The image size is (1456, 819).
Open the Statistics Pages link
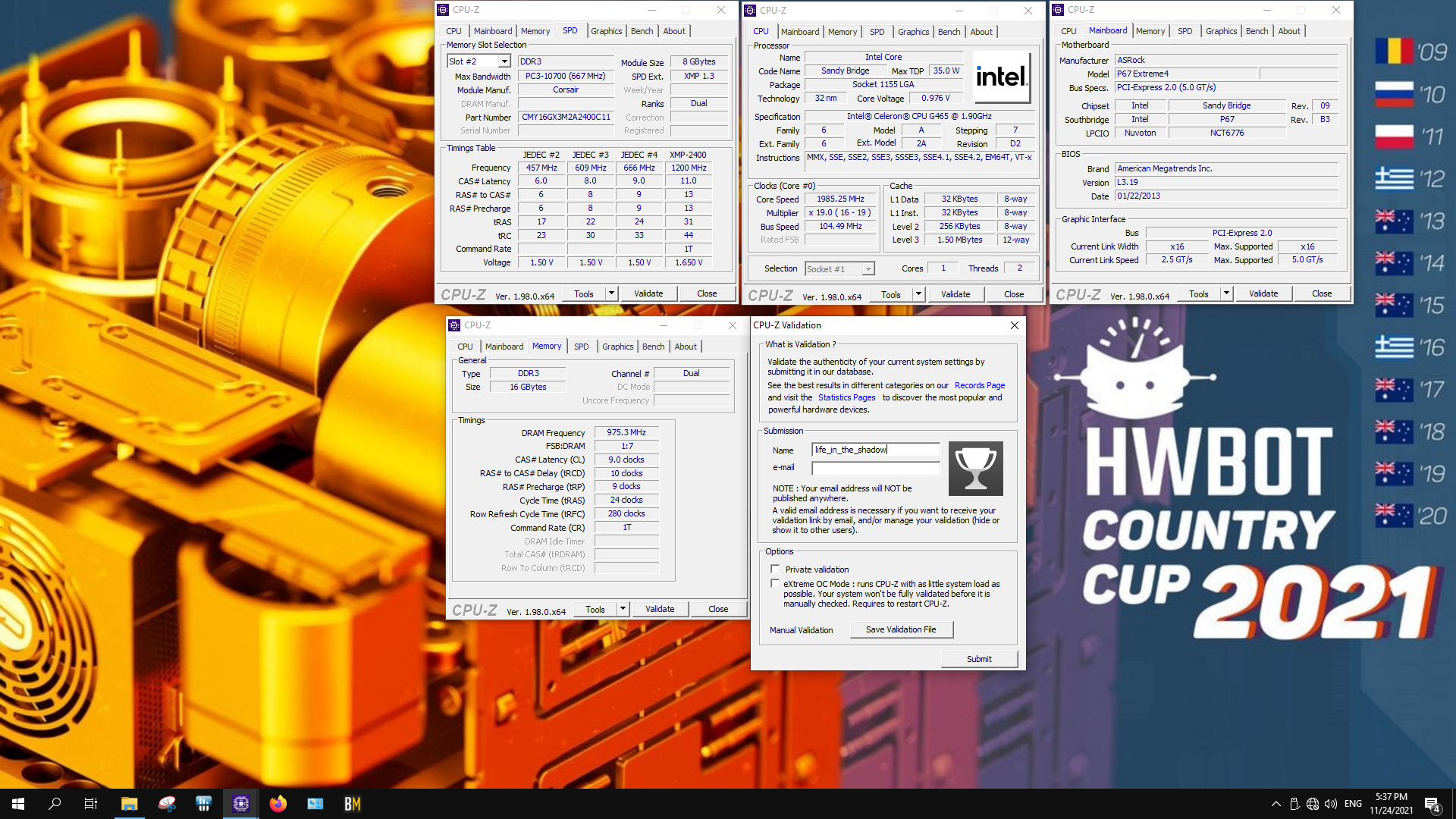[x=846, y=397]
